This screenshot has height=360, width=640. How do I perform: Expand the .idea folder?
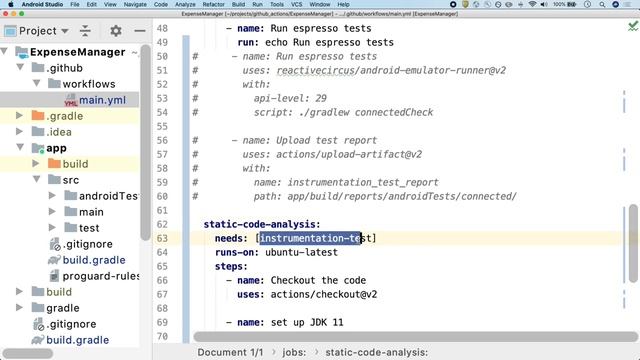point(19,131)
